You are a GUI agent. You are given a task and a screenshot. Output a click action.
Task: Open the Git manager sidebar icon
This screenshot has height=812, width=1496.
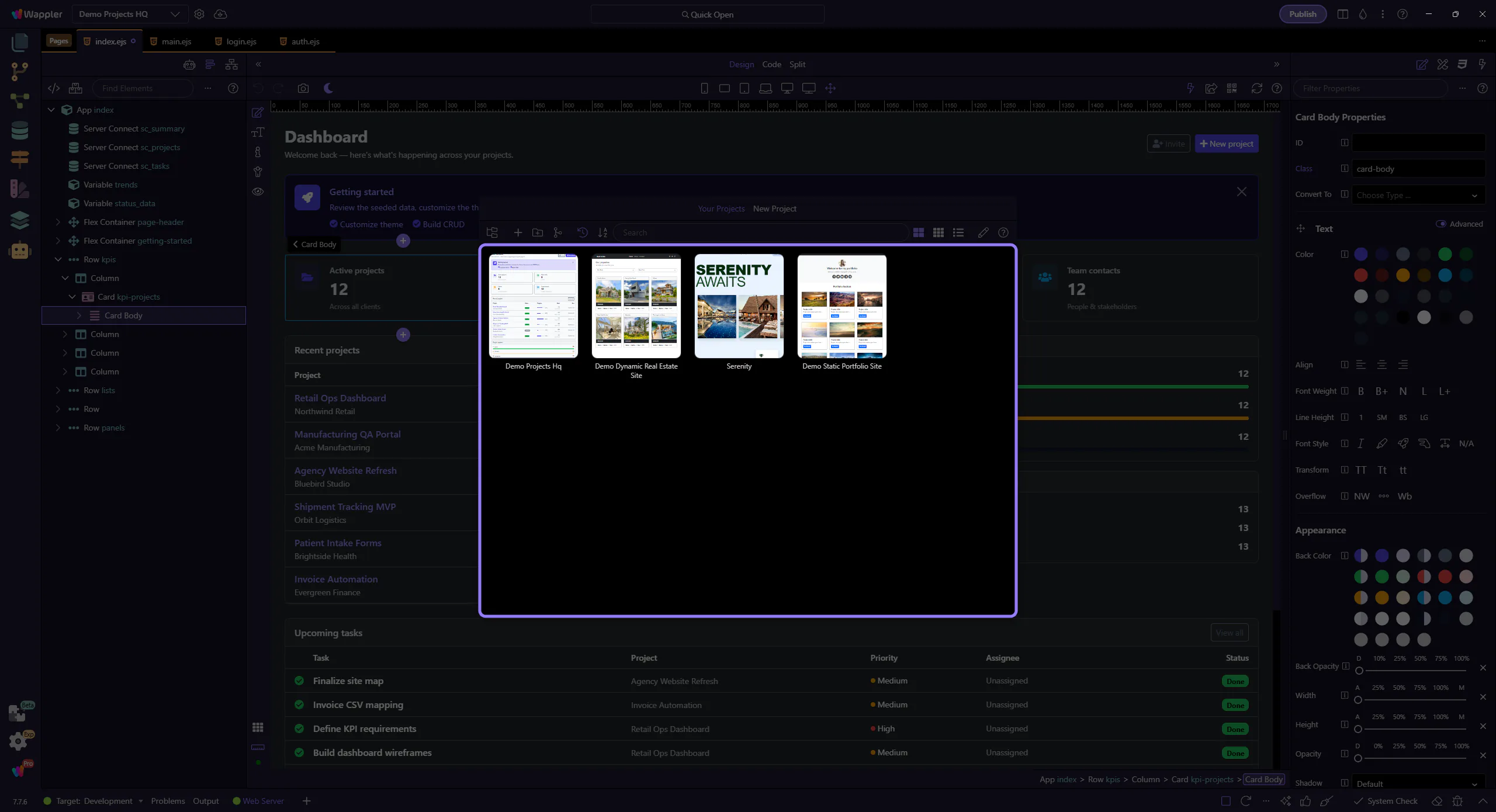click(x=19, y=71)
